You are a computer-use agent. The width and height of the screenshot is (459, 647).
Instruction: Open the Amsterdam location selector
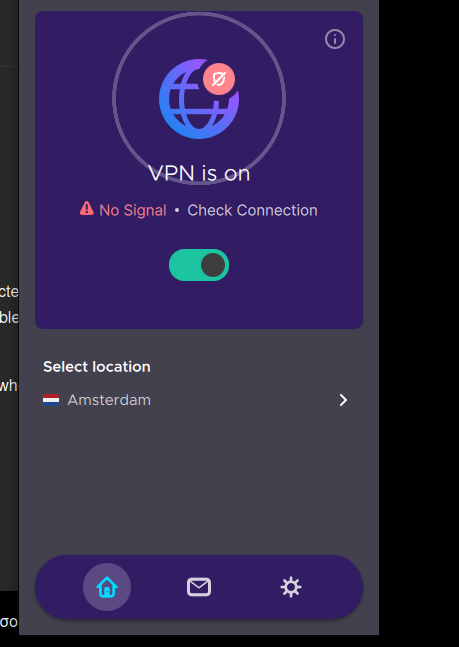(196, 400)
